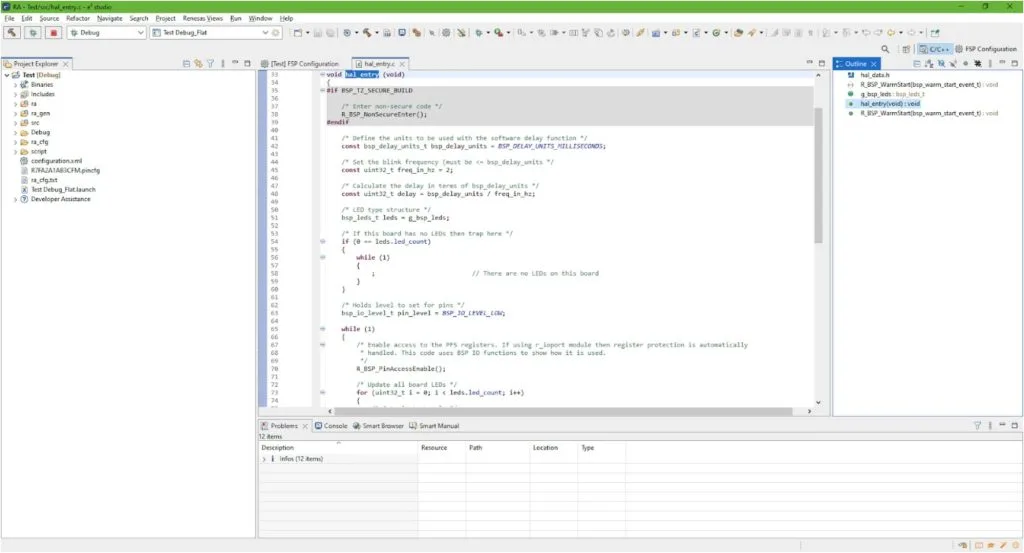
Task: Click the Build hammer icon in the launch bar
Action: [x=13, y=32]
